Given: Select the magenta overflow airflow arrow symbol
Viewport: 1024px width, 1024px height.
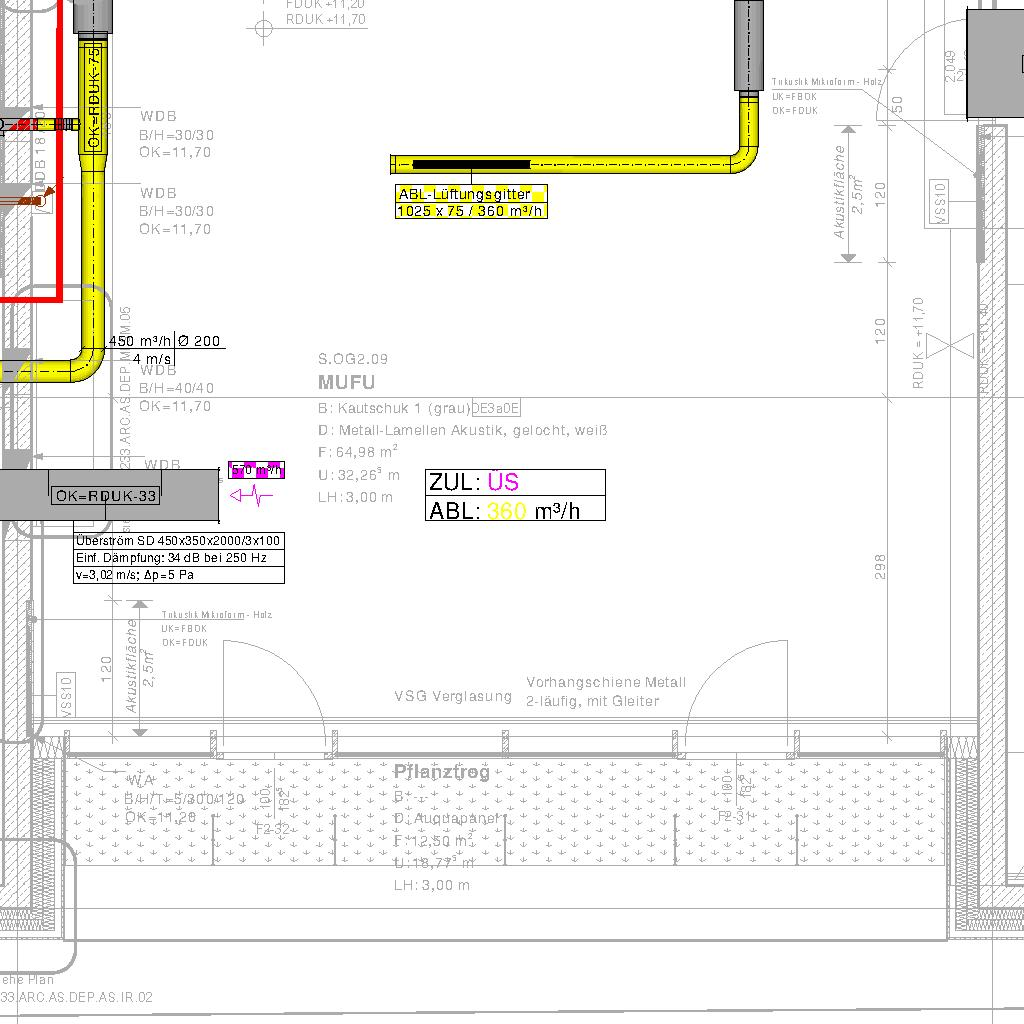Looking at the screenshot, I should (251, 494).
